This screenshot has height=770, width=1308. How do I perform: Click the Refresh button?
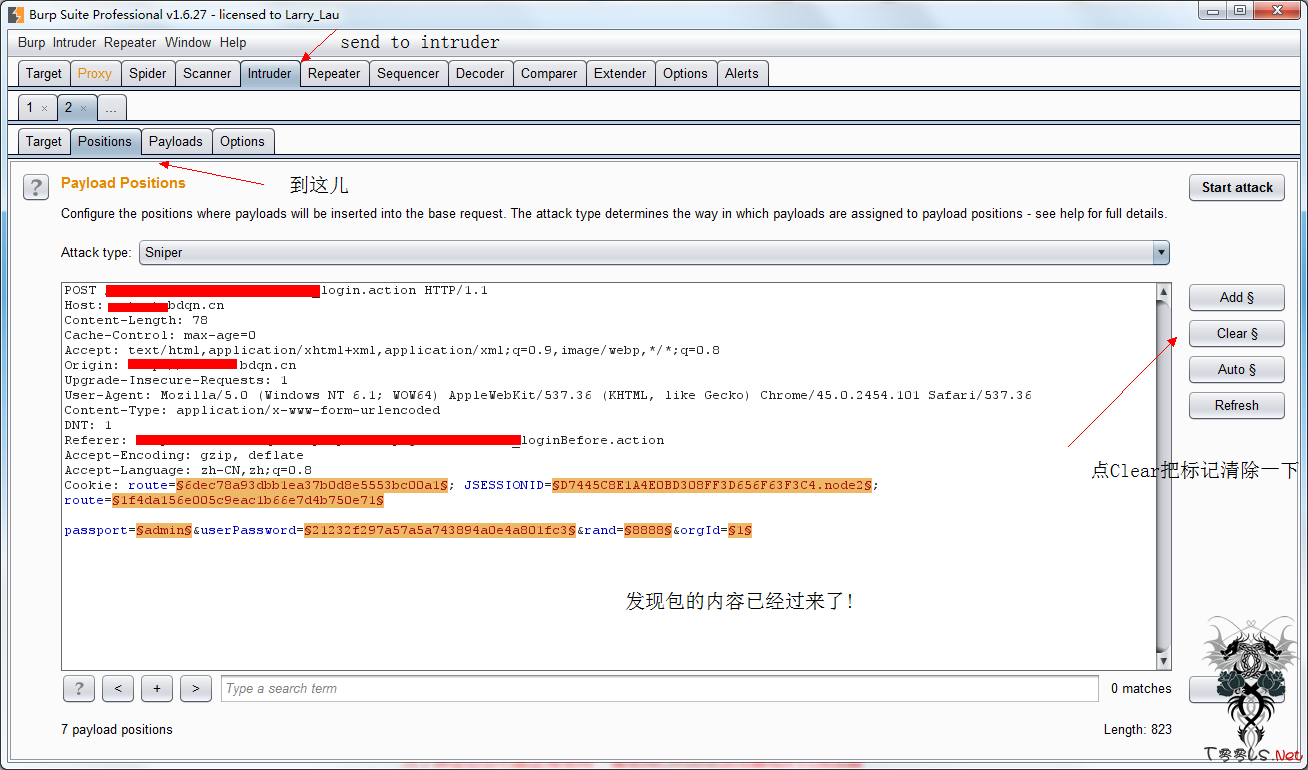(x=1237, y=405)
